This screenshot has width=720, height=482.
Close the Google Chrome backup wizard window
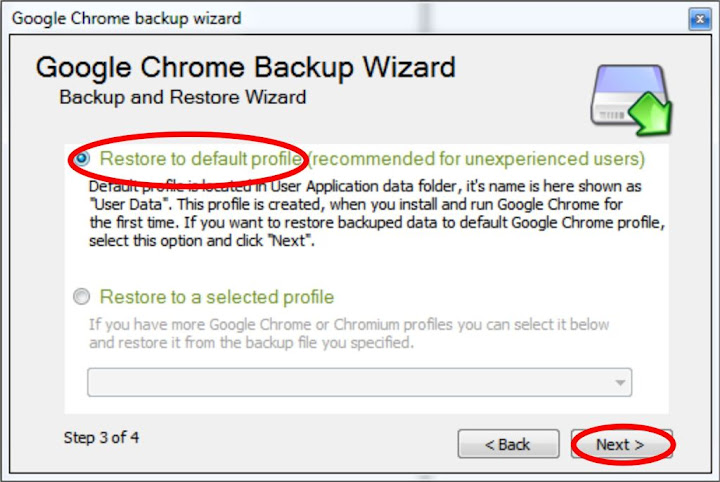coord(700,19)
